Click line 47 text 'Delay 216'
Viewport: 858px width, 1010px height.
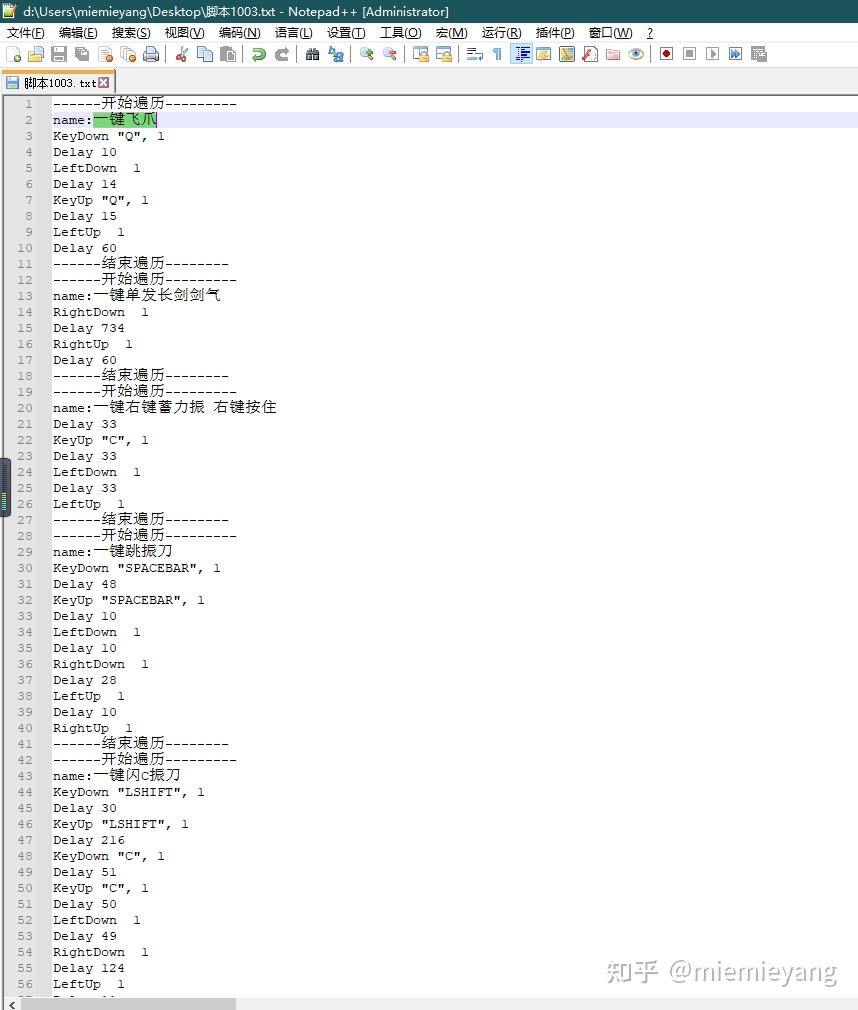[89, 840]
